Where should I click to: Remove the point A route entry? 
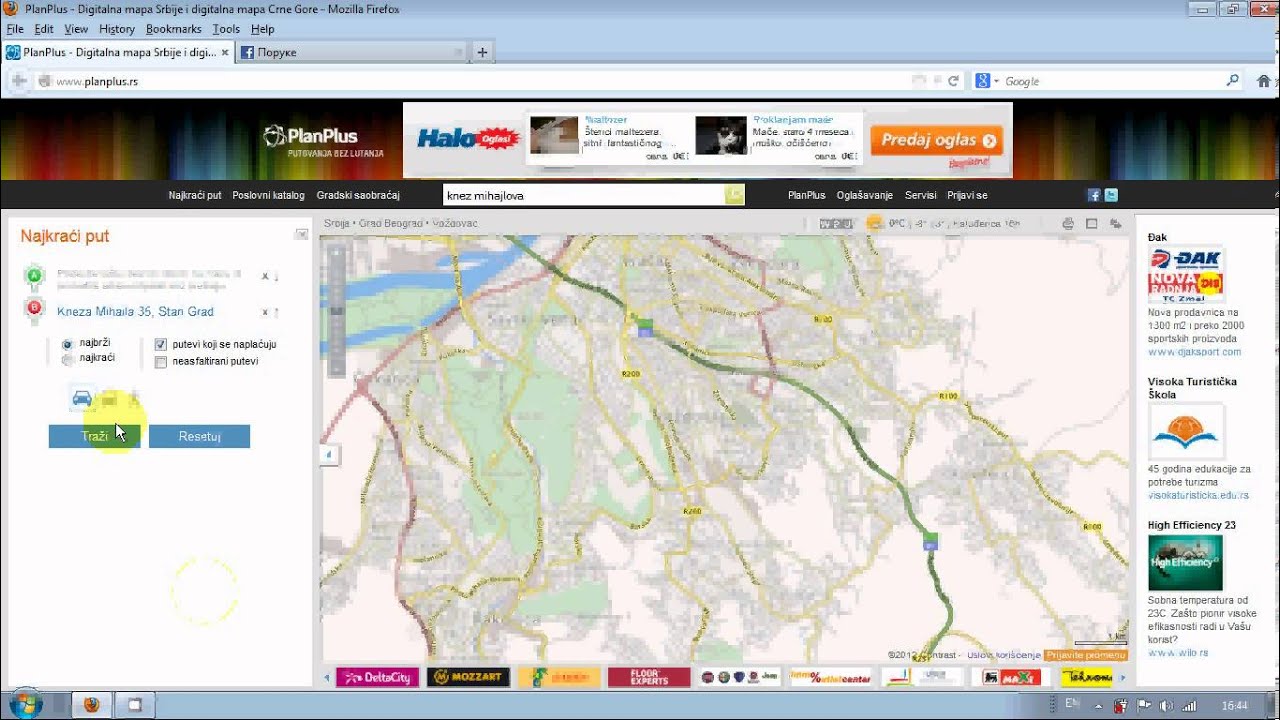pyautogui.click(x=265, y=276)
